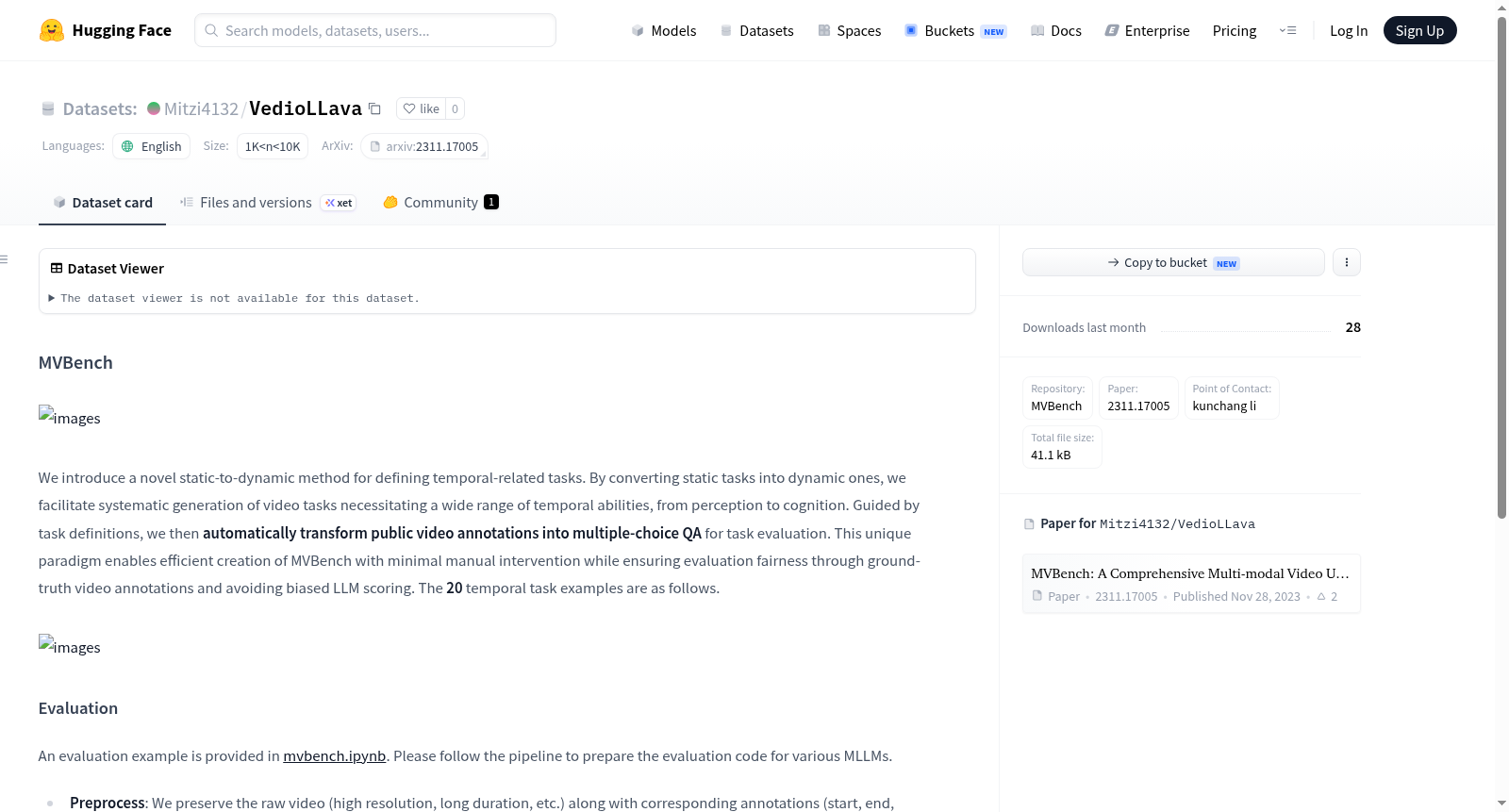The image size is (1509, 812).
Task: Click the MVBench section heading
Action: pos(75,362)
